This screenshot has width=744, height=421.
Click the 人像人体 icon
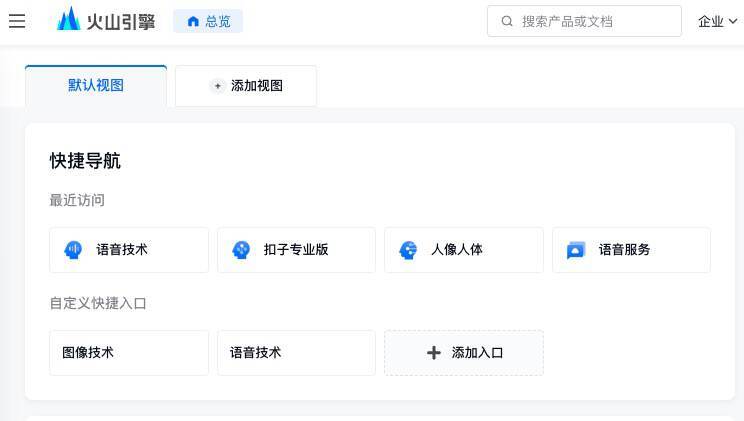408,250
